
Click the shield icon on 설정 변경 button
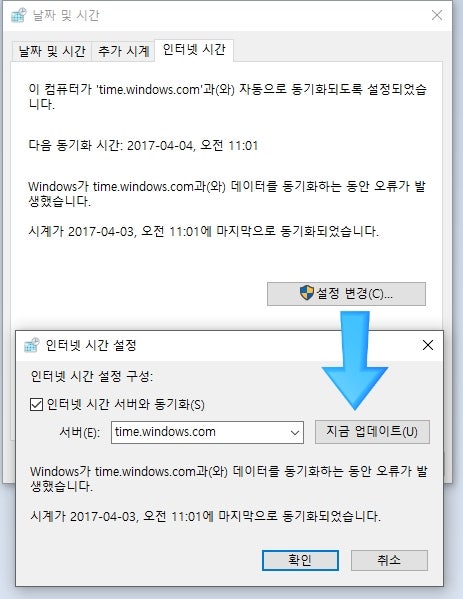click(306, 293)
